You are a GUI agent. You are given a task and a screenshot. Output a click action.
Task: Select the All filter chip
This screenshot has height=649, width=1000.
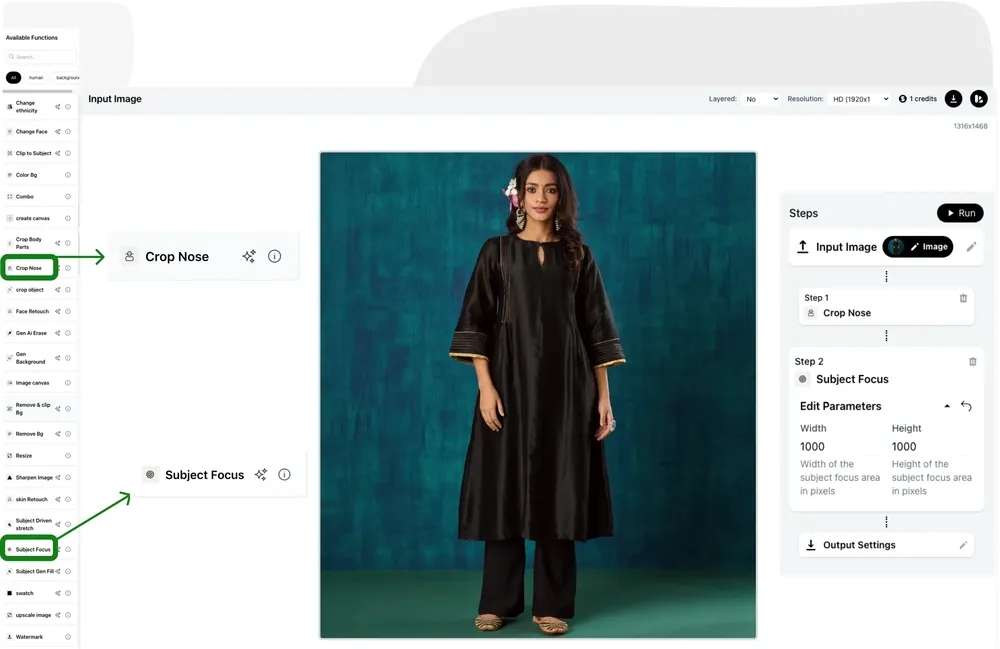(13, 78)
